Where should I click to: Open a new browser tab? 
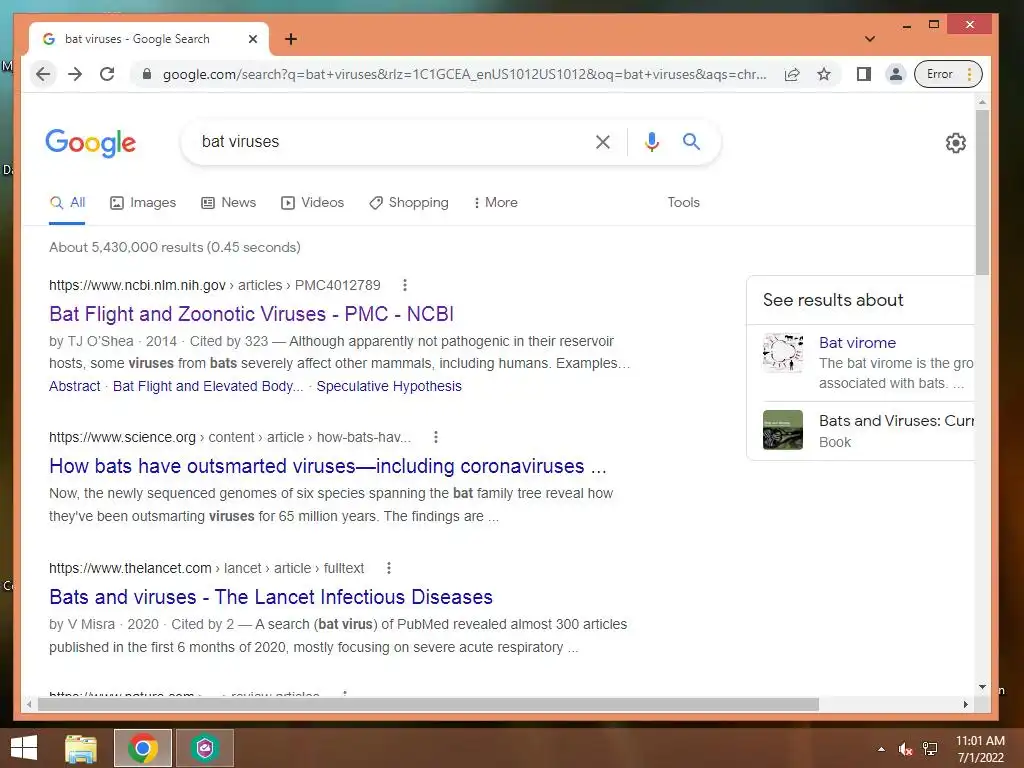point(291,39)
